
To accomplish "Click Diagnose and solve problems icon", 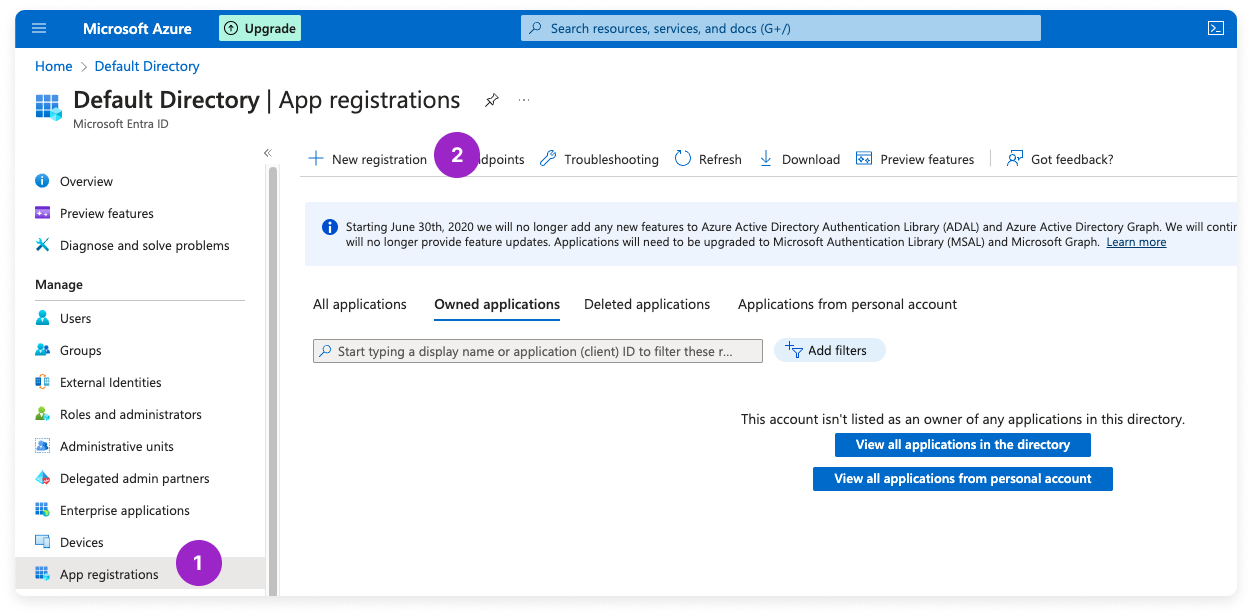I will pyautogui.click(x=42, y=245).
